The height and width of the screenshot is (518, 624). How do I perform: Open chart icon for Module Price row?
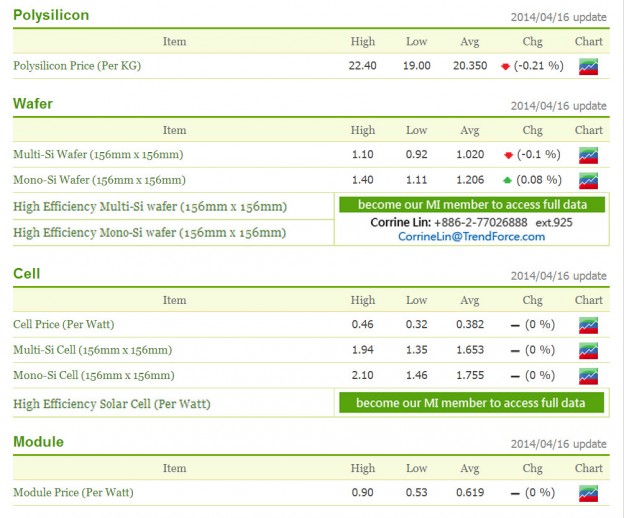click(x=588, y=493)
